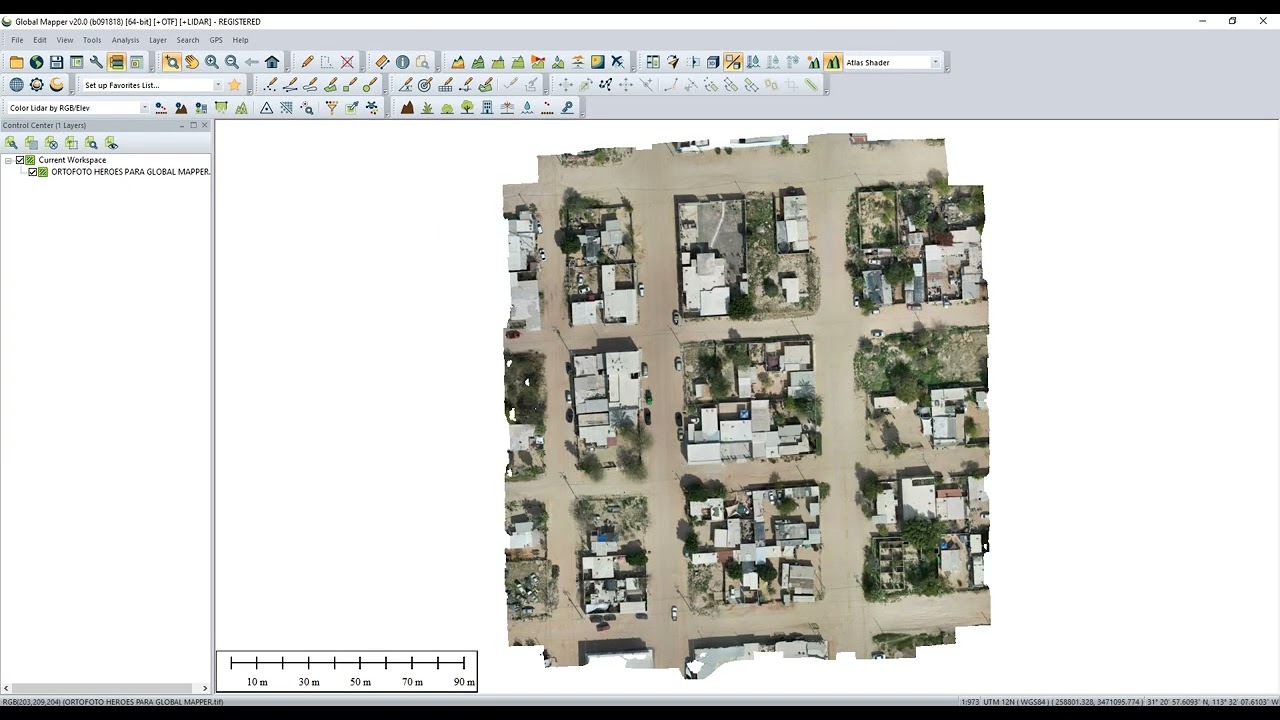Click the layer visibility eye icon in Control Center

[x=111, y=143]
